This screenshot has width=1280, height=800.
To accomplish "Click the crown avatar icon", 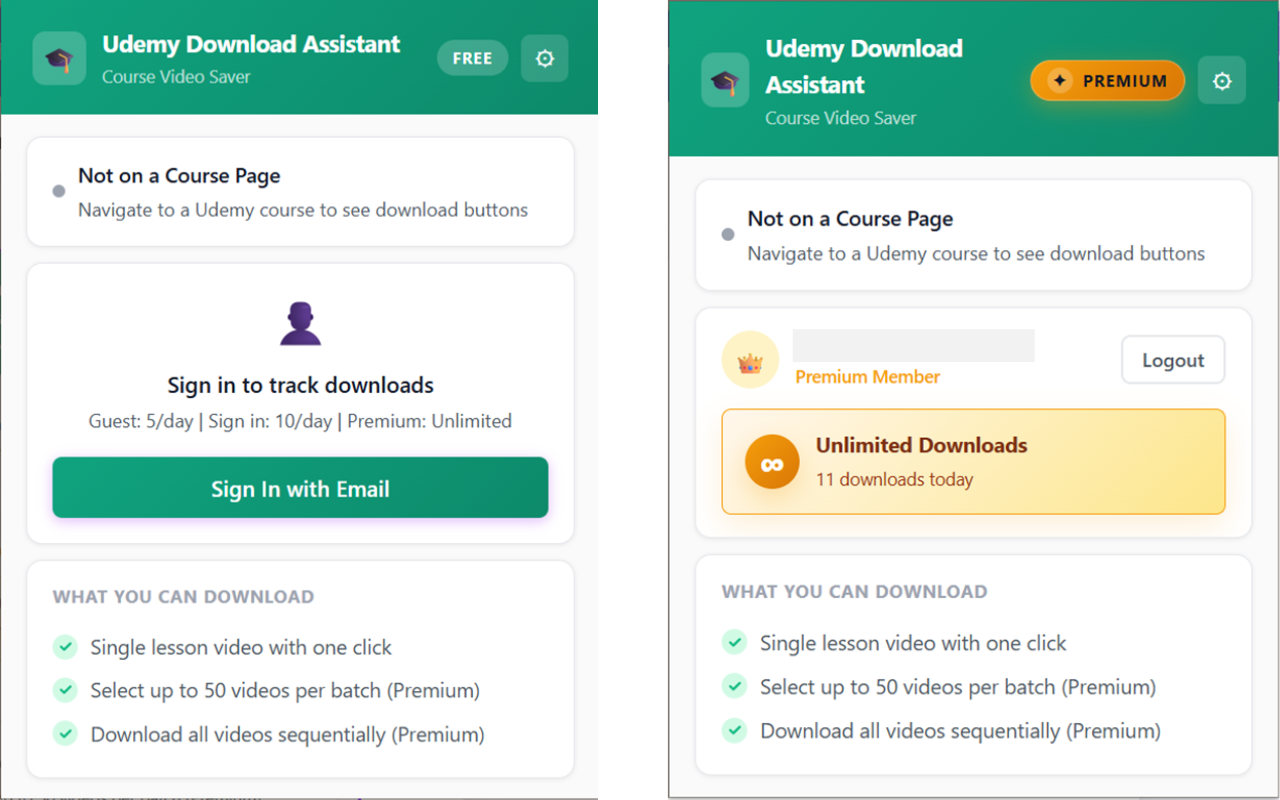I will pyautogui.click(x=750, y=360).
